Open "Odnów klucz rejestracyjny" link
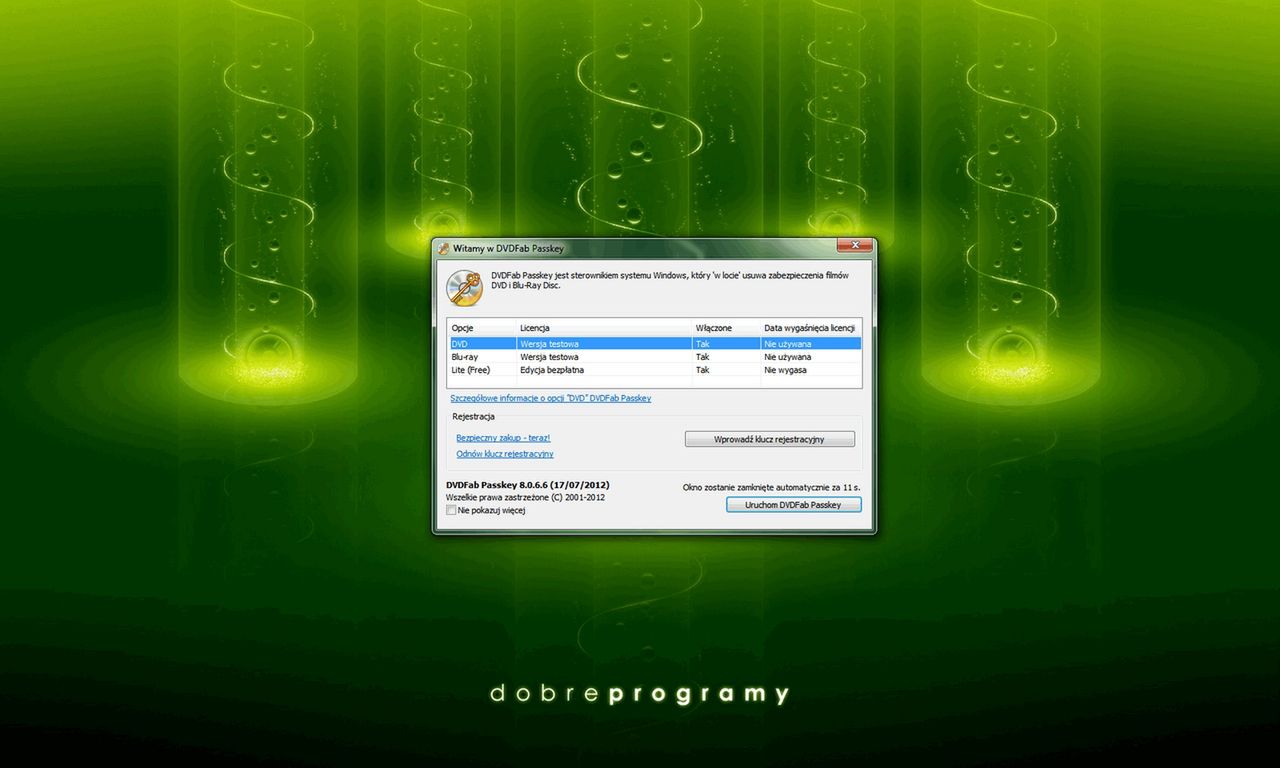The height and width of the screenshot is (768, 1280). [x=505, y=454]
